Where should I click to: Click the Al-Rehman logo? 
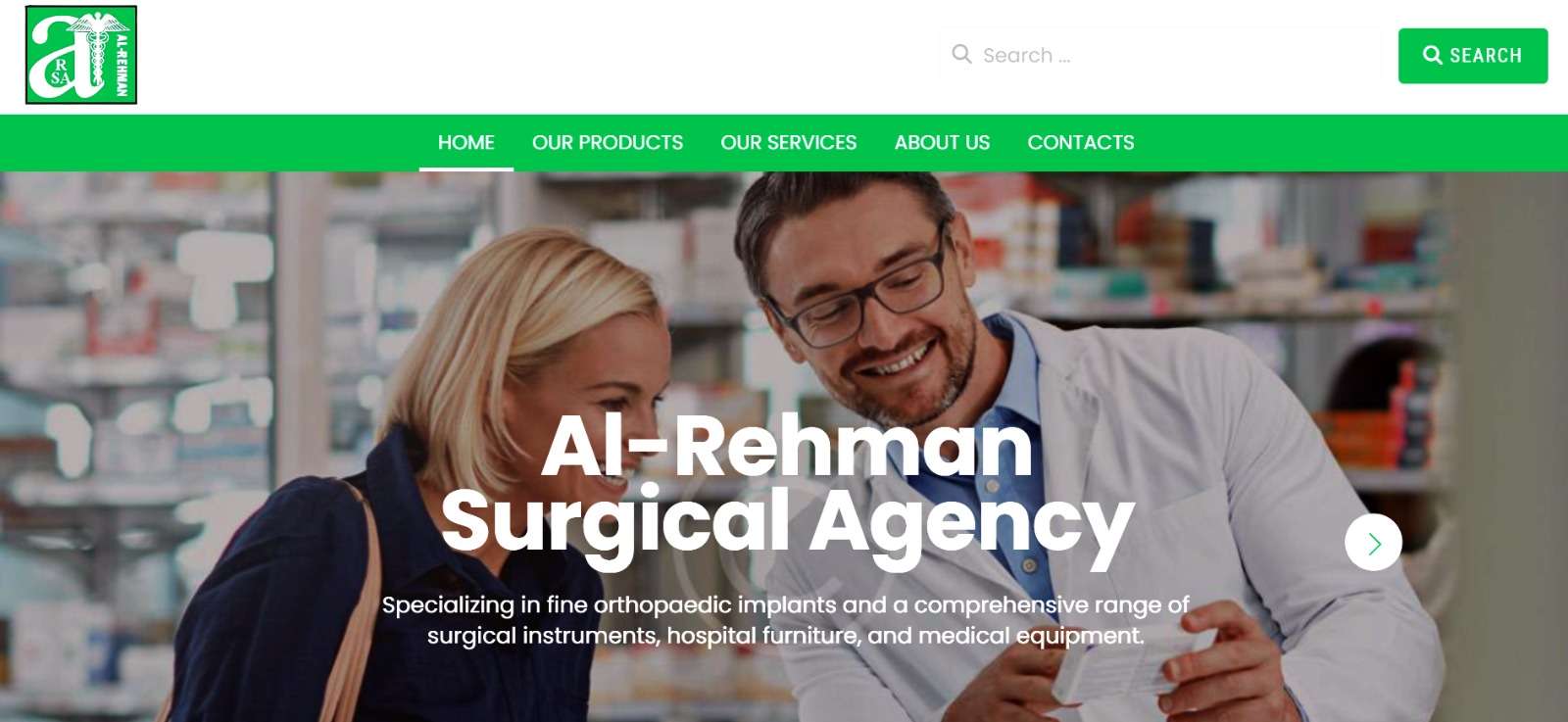pos(81,55)
